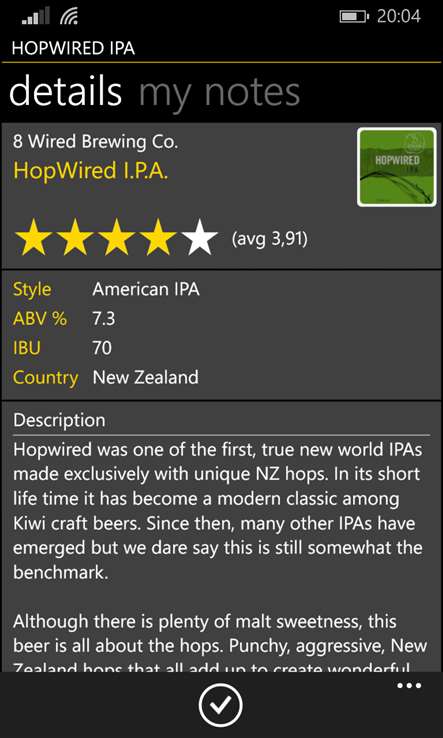Check the battery status icon
This screenshot has width=443, height=738.
354,17
